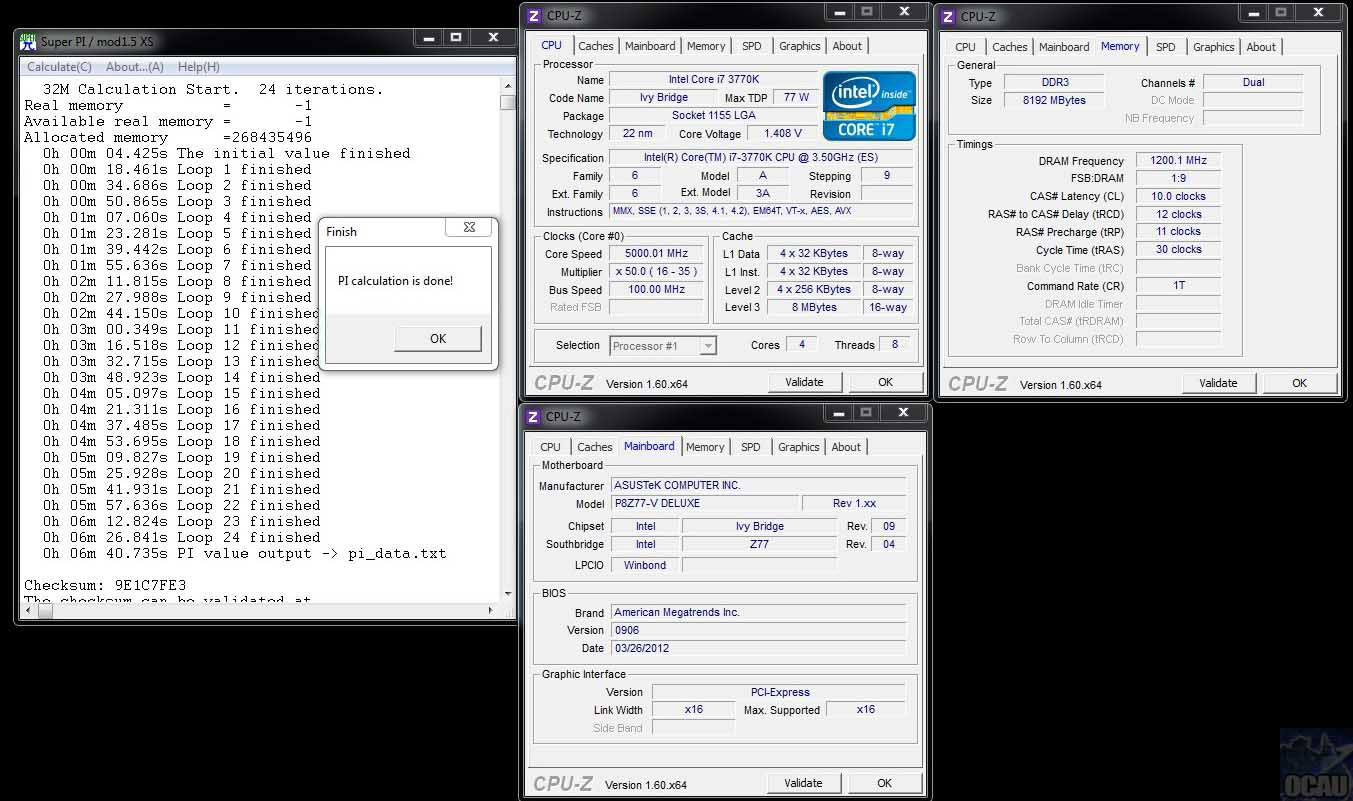Viewport: 1353px width, 801px height.
Task: Click Validate in the Mainboard window
Action: tap(804, 783)
